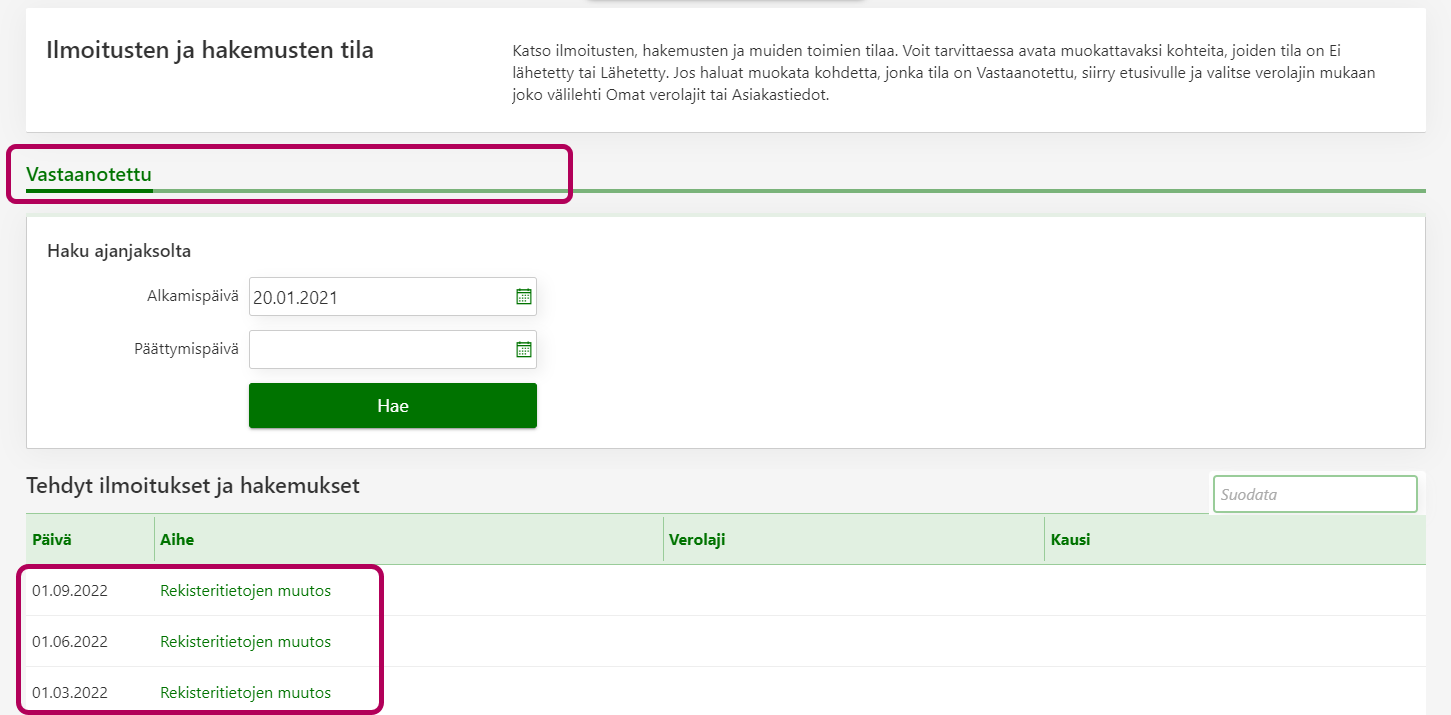This screenshot has width=1451, height=715.
Task: Click the Verolaji column header
Action: (696, 540)
